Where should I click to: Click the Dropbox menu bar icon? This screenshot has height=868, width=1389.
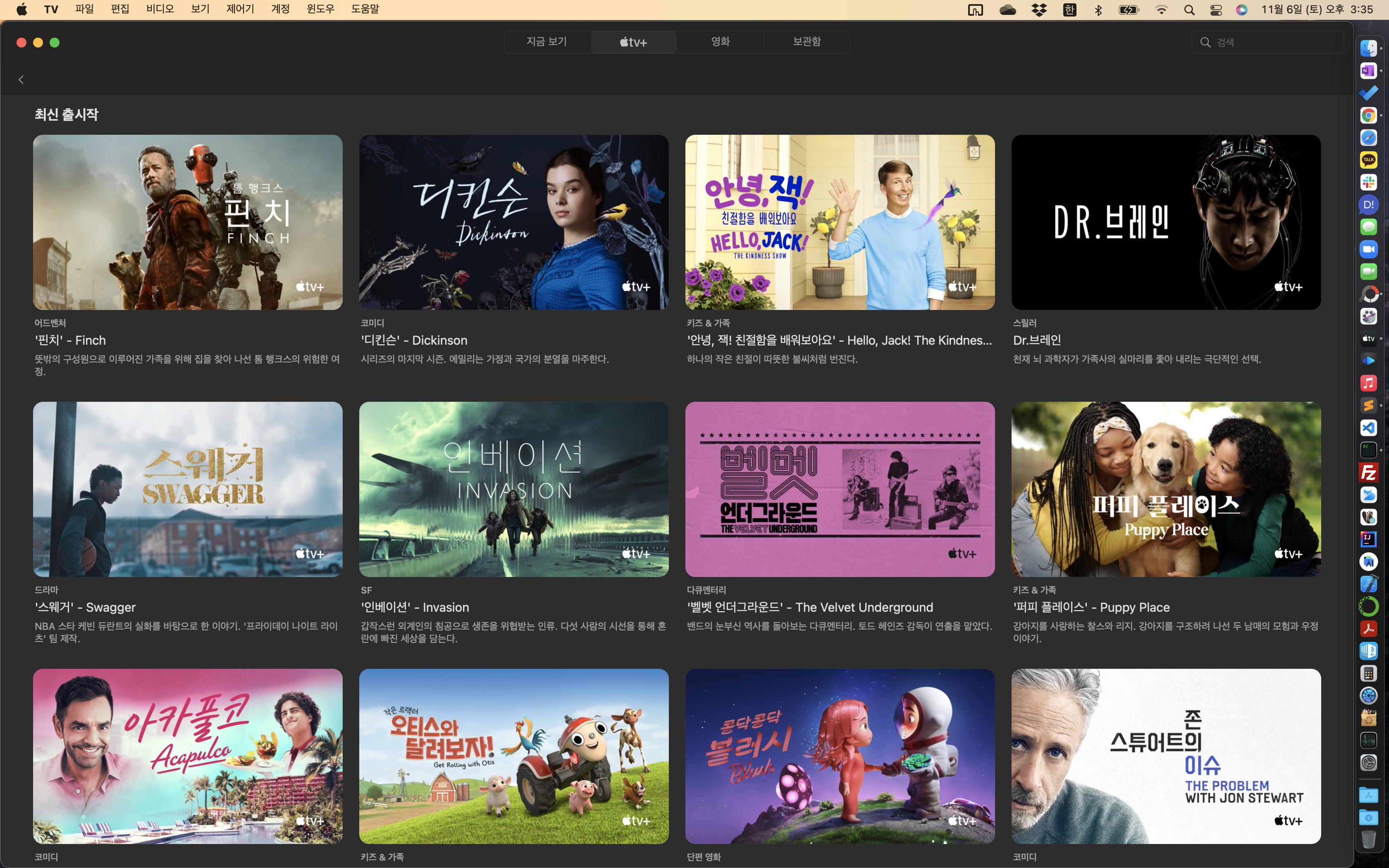[1039, 10]
